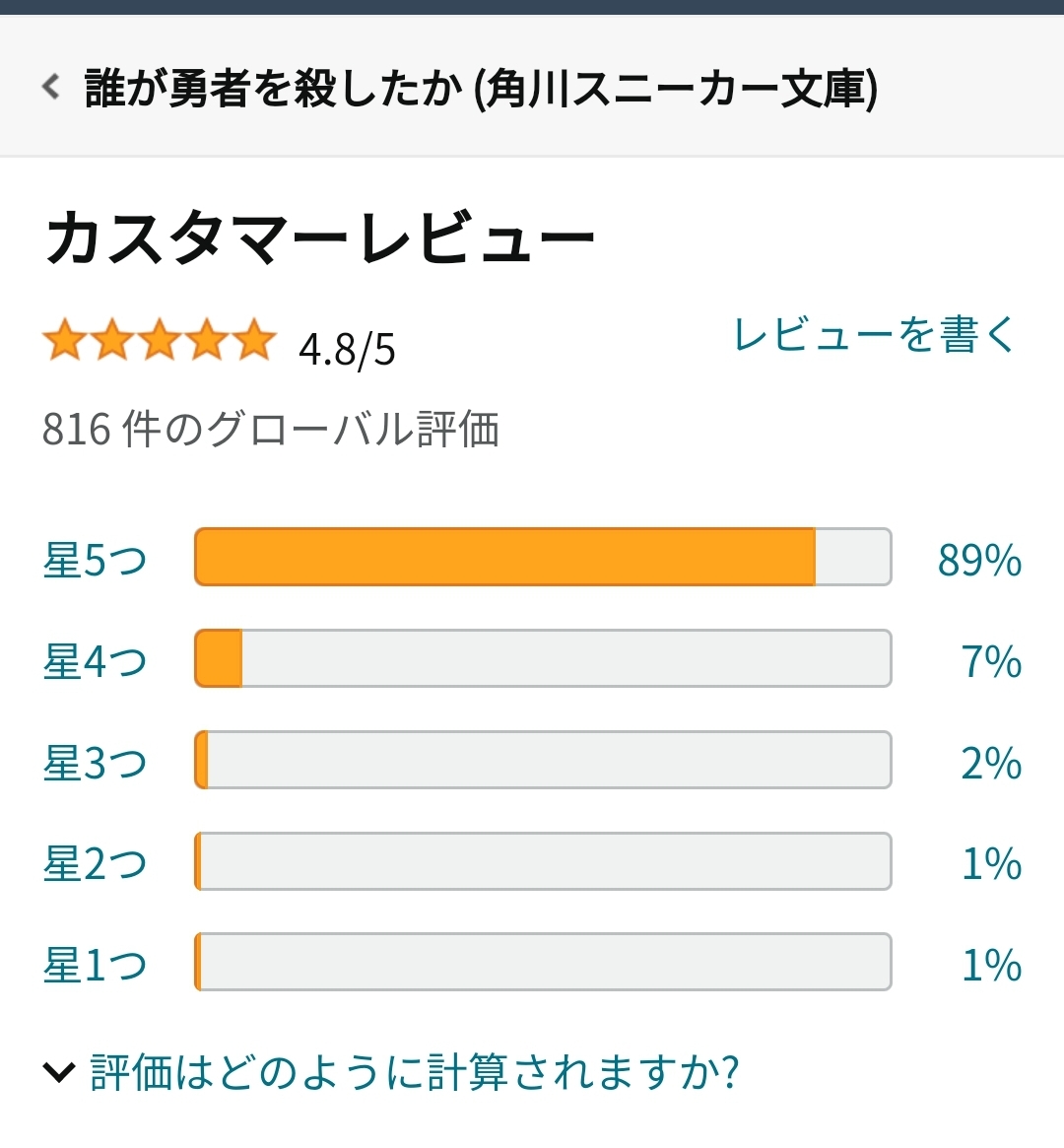Select the 星4つ rating filter label
Screen dimensions: 1064x1148
tap(96, 661)
